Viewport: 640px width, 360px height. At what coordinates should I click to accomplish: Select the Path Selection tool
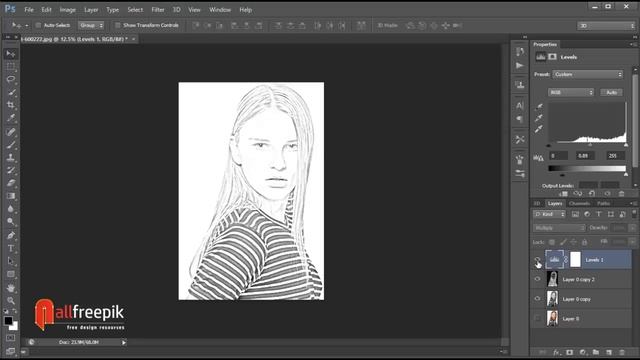(11, 261)
